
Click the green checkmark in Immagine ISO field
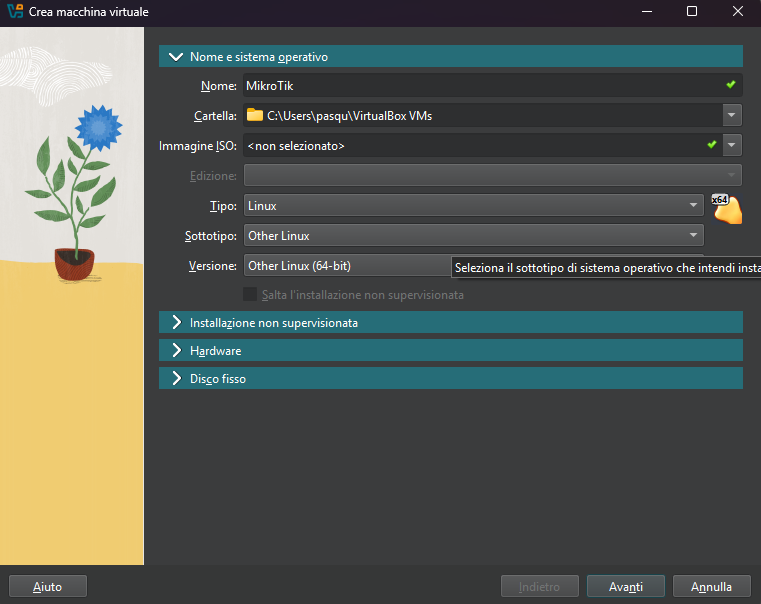point(711,145)
